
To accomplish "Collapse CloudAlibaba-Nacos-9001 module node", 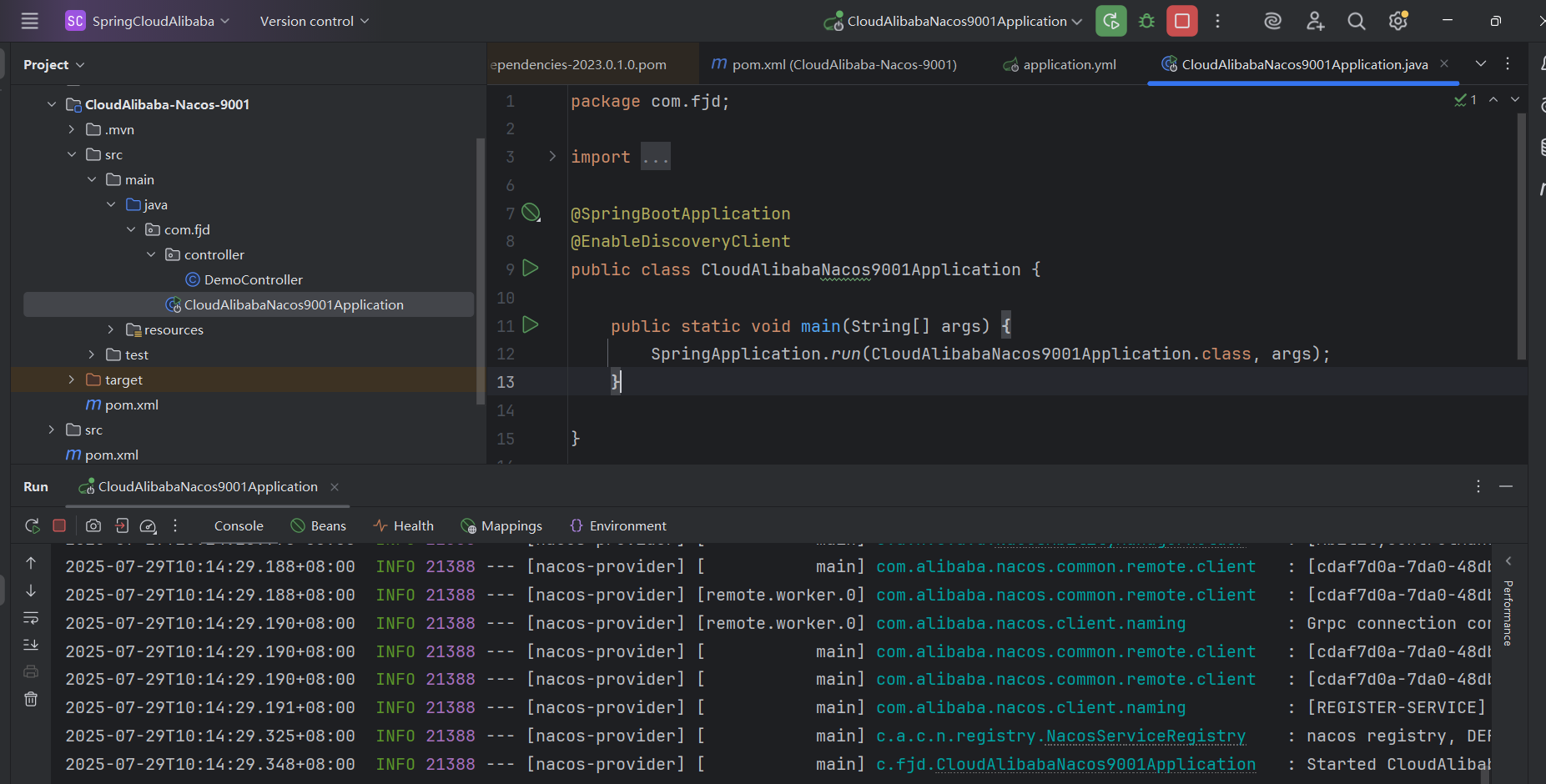I will tap(52, 104).
